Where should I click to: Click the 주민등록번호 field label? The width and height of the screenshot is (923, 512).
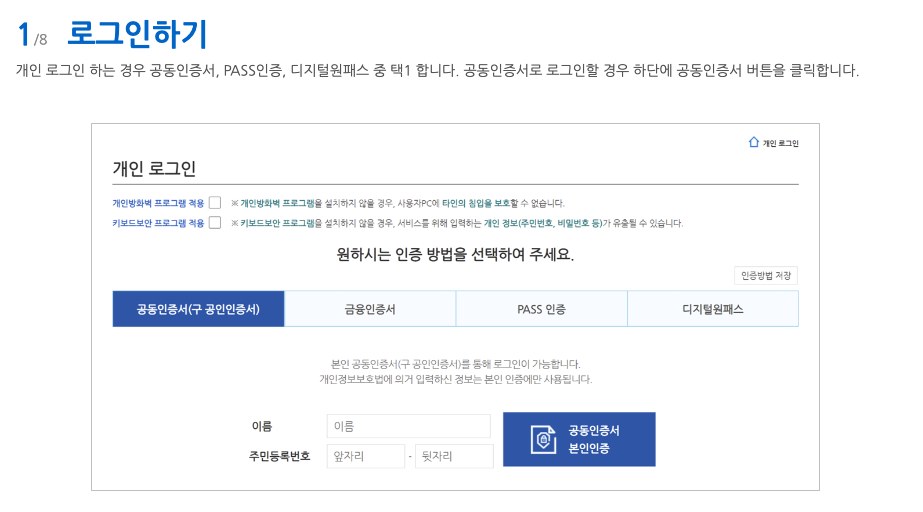click(280, 456)
